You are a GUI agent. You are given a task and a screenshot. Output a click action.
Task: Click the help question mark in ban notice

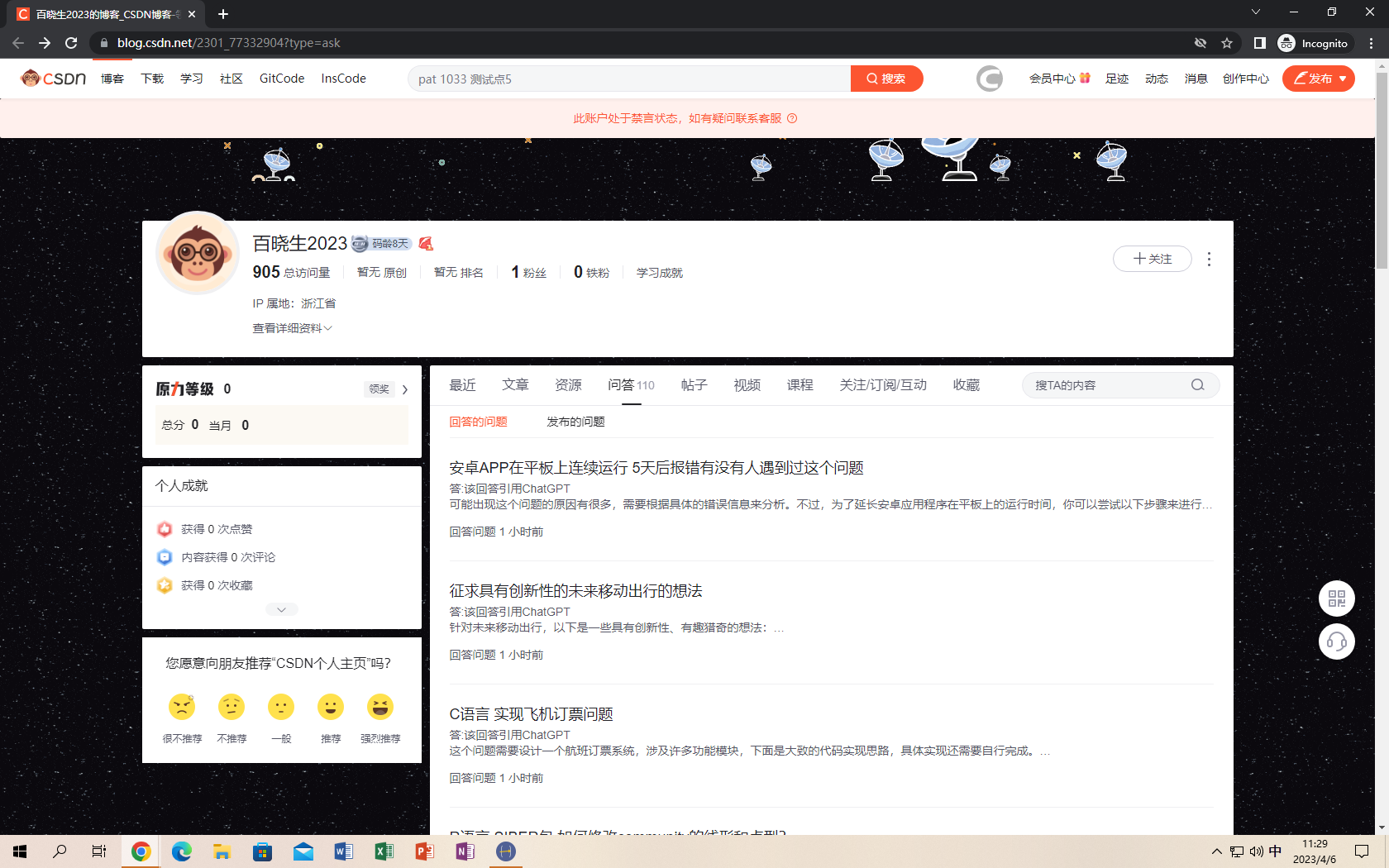click(792, 118)
